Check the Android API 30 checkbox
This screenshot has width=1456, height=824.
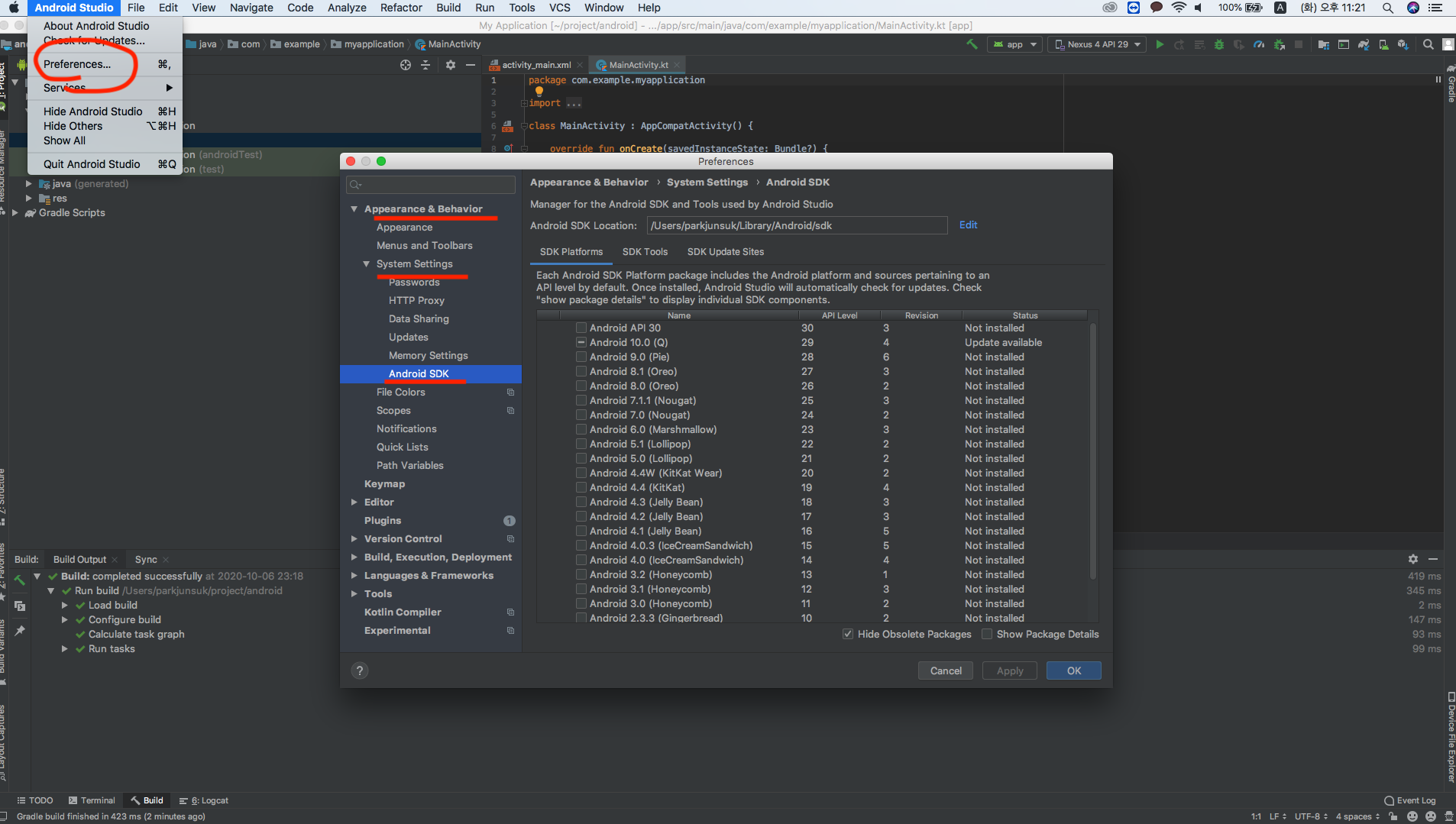coord(581,328)
